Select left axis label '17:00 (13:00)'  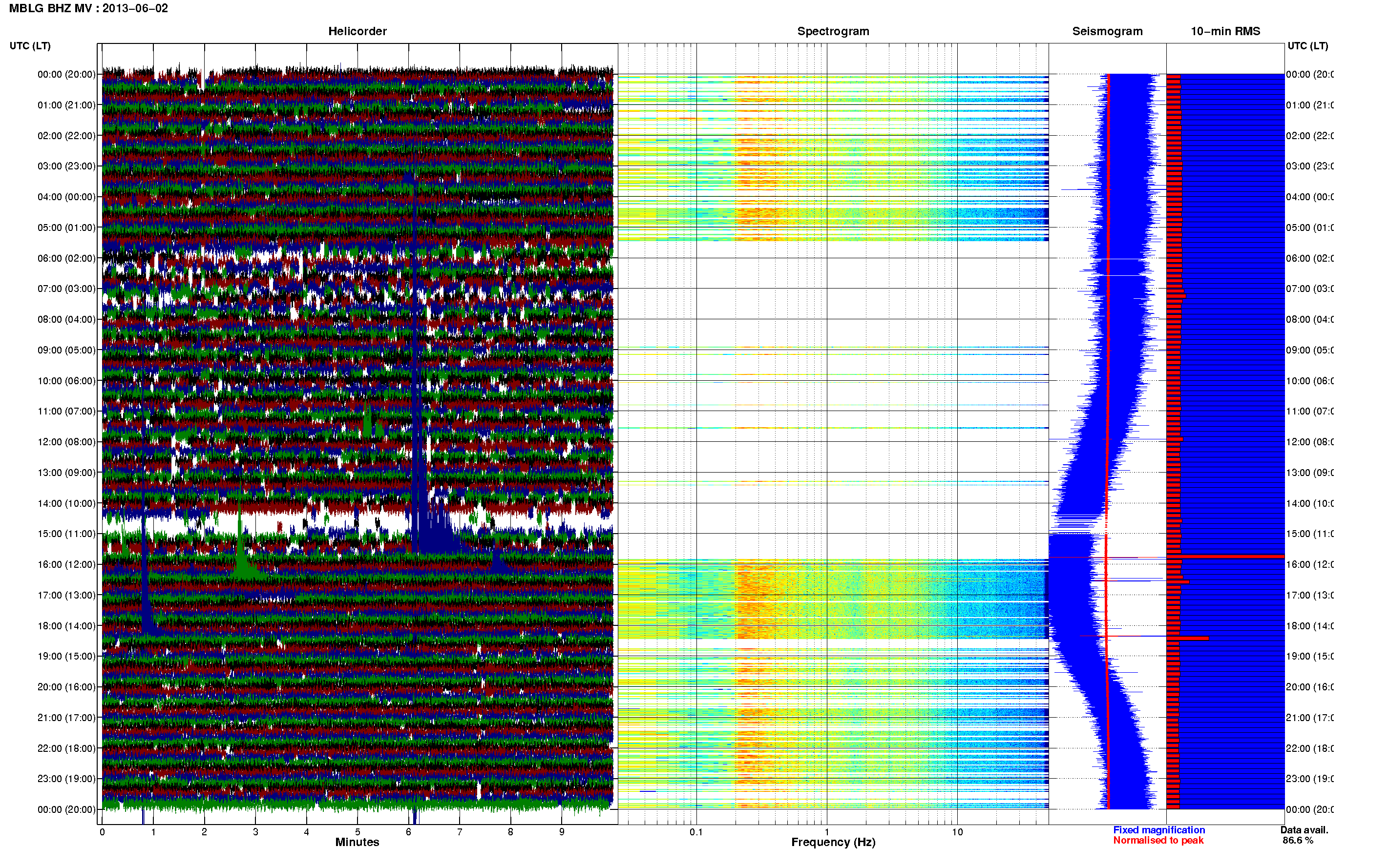[66, 595]
